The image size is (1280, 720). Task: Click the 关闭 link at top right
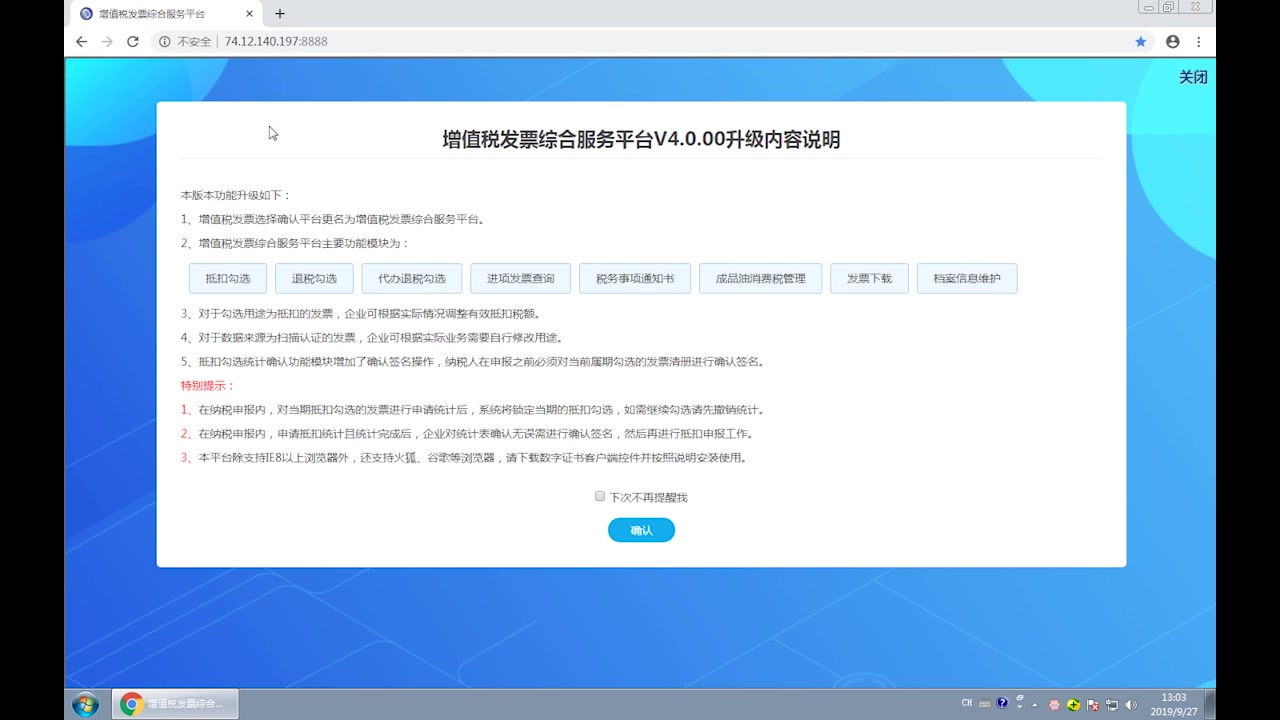tap(1193, 77)
